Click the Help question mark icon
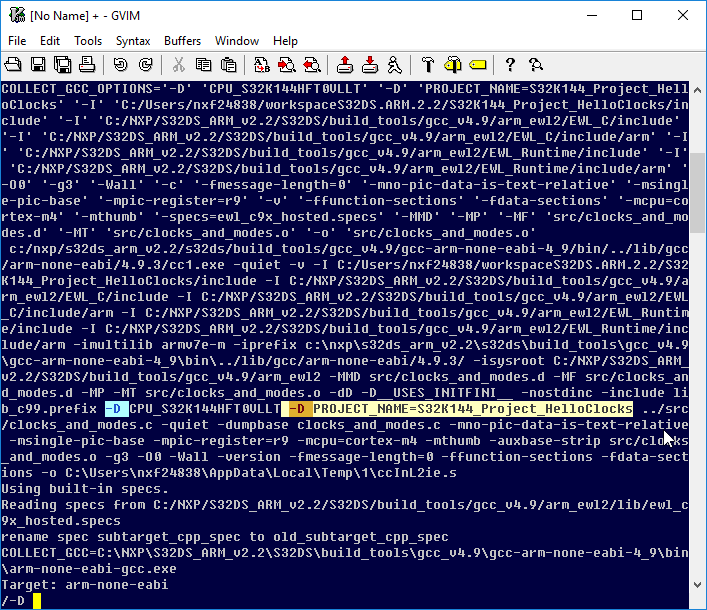This screenshot has width=707, height=610. click(510, 65)
